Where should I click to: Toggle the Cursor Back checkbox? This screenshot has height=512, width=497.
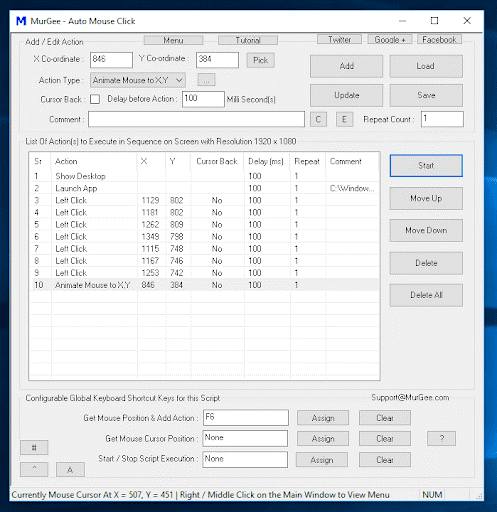click(x=95, y=99)
